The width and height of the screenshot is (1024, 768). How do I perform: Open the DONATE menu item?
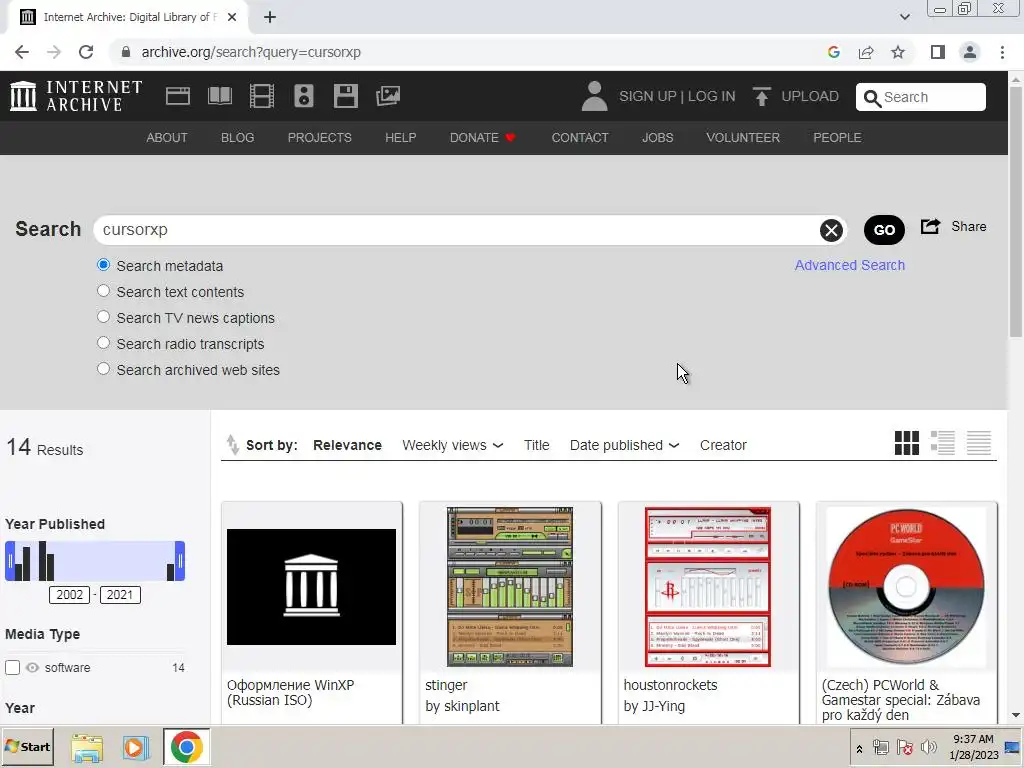click(x=483, y=138)
